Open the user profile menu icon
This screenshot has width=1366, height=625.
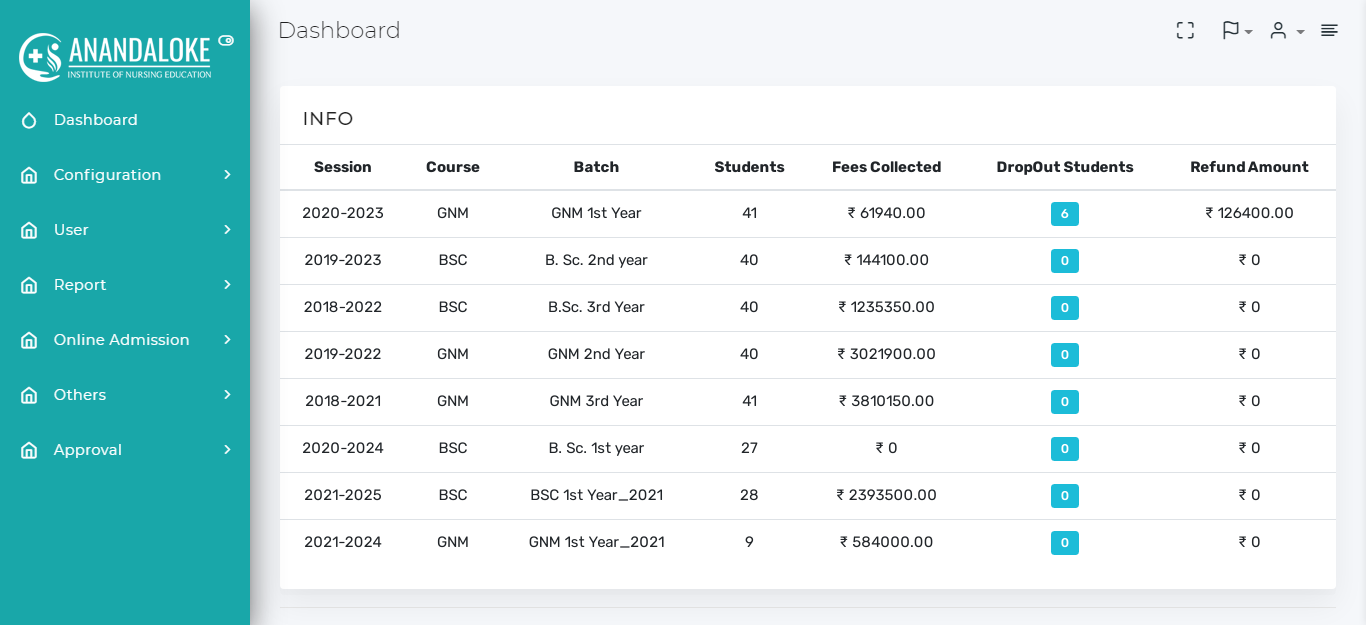pyautogui.click(x=1285, y=31)
